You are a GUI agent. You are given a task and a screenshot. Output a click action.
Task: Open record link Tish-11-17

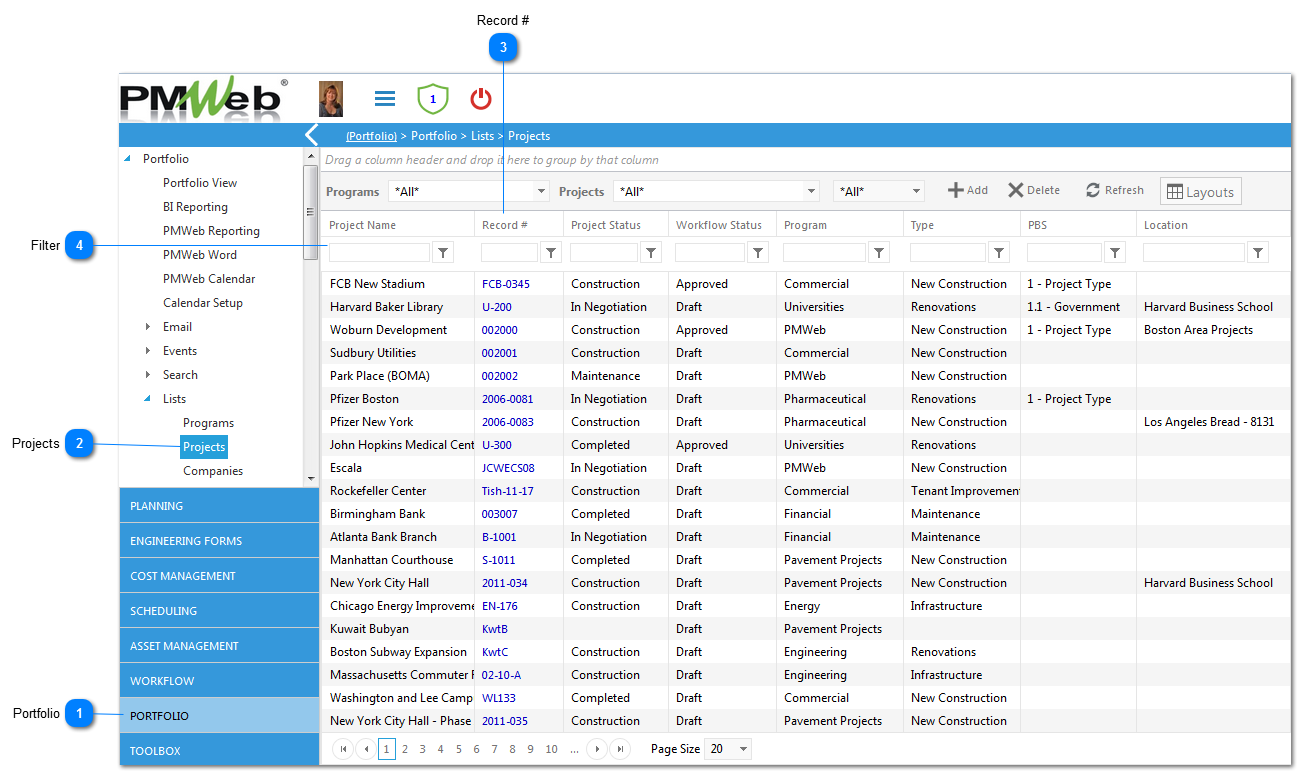point(508,491)
